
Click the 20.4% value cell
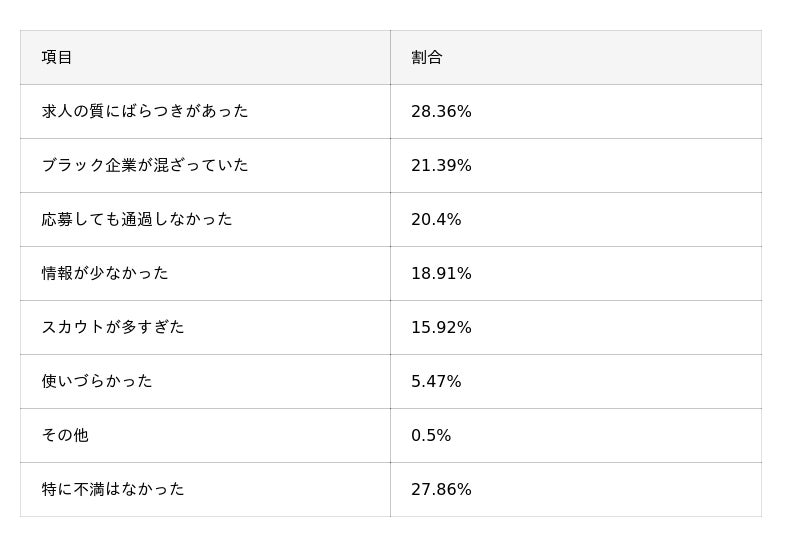436,220
